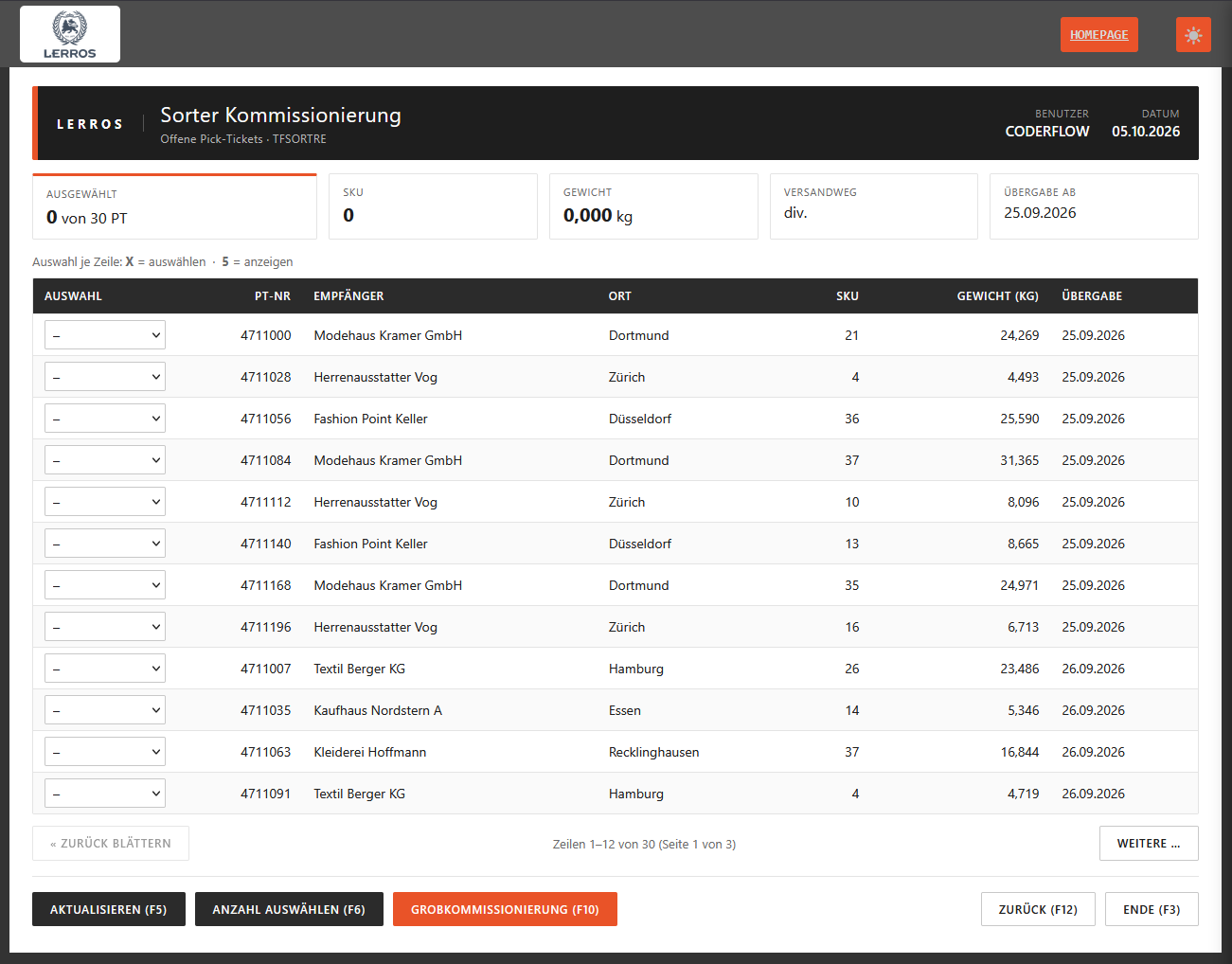
Task: Click the Empfänger column header
Action: click(348, 296)
